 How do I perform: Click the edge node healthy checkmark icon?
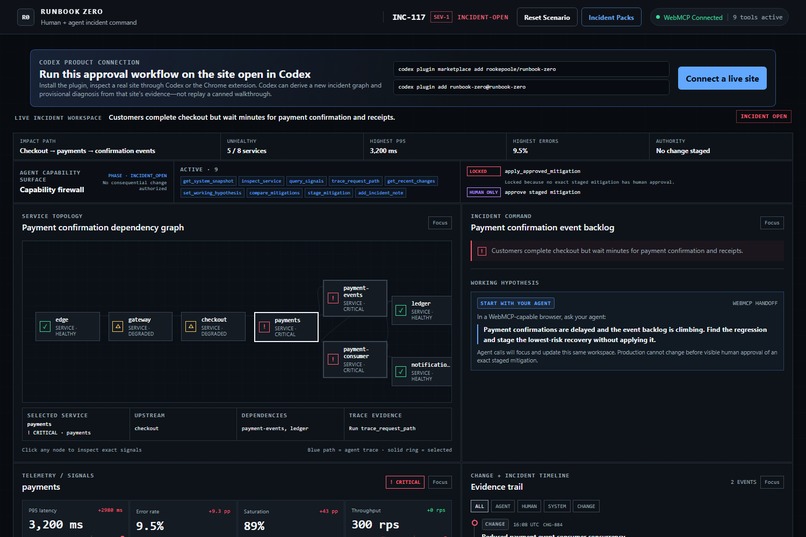(x=45, y=326)
